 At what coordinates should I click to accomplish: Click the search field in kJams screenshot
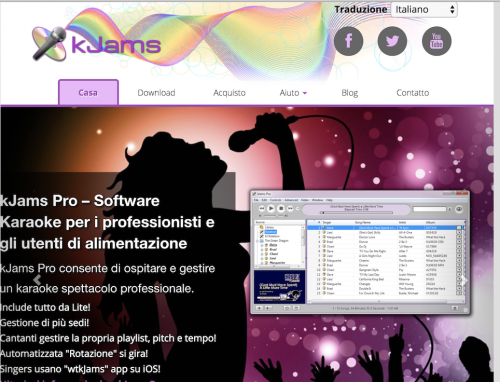coord(430,209)
